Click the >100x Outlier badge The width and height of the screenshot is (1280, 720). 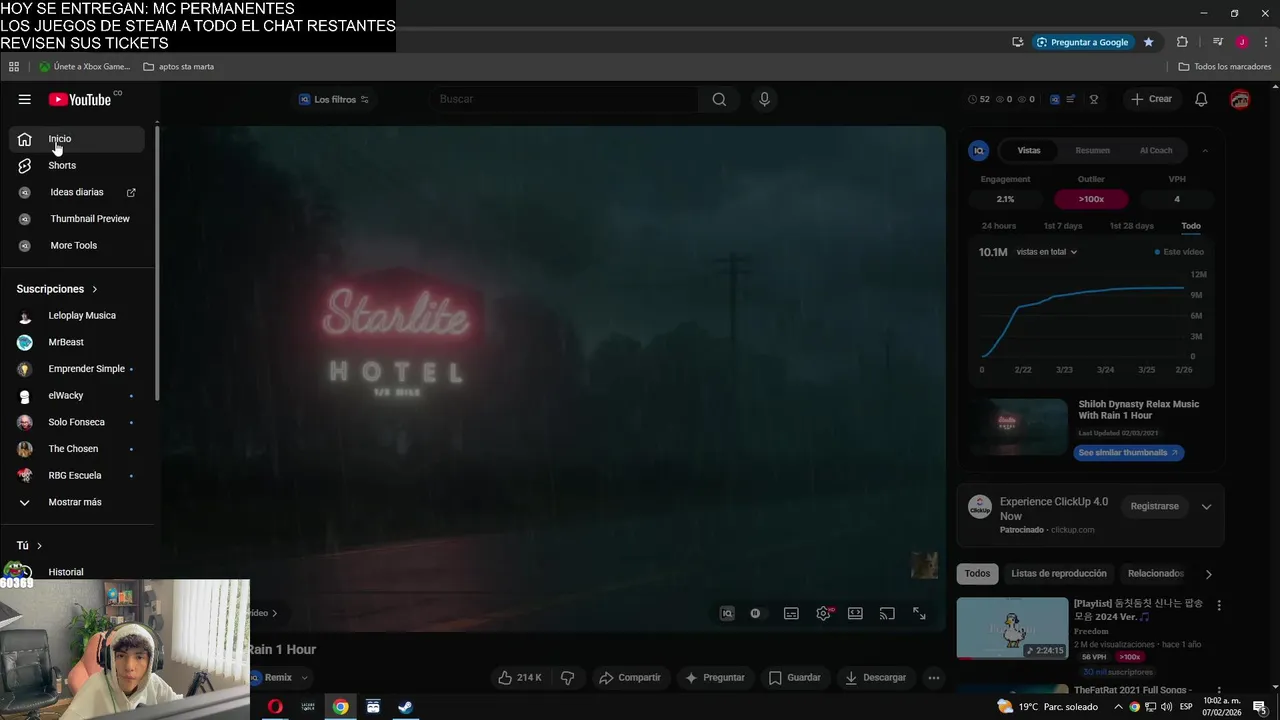1091,199
